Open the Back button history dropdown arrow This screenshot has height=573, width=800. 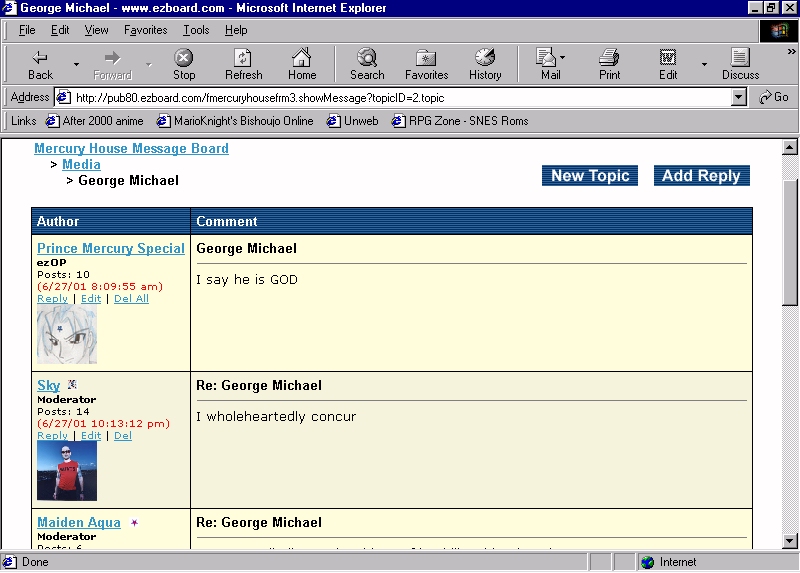pos(76,64)
